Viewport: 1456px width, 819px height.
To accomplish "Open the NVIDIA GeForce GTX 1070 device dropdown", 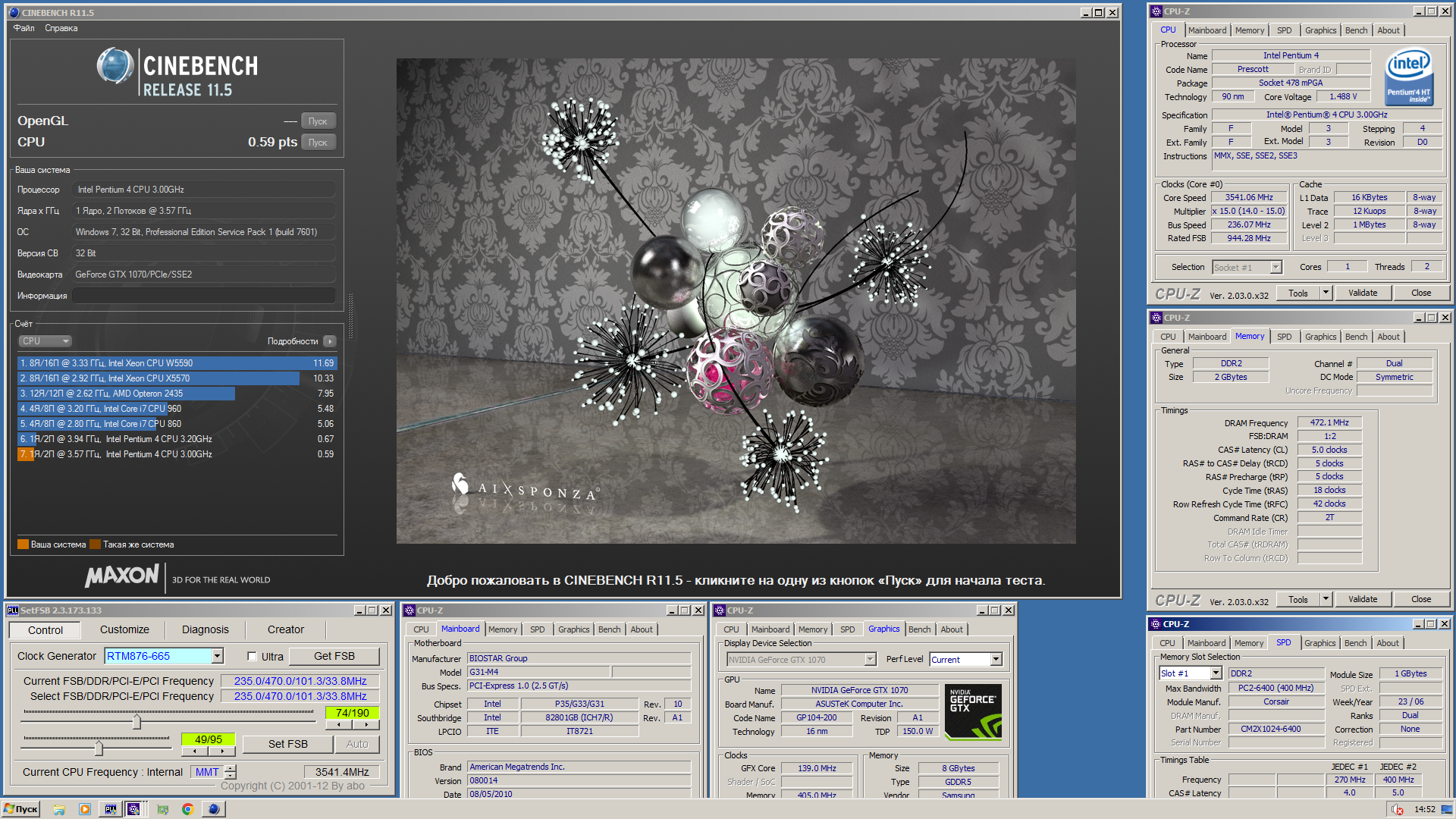I will coord(871,660).
